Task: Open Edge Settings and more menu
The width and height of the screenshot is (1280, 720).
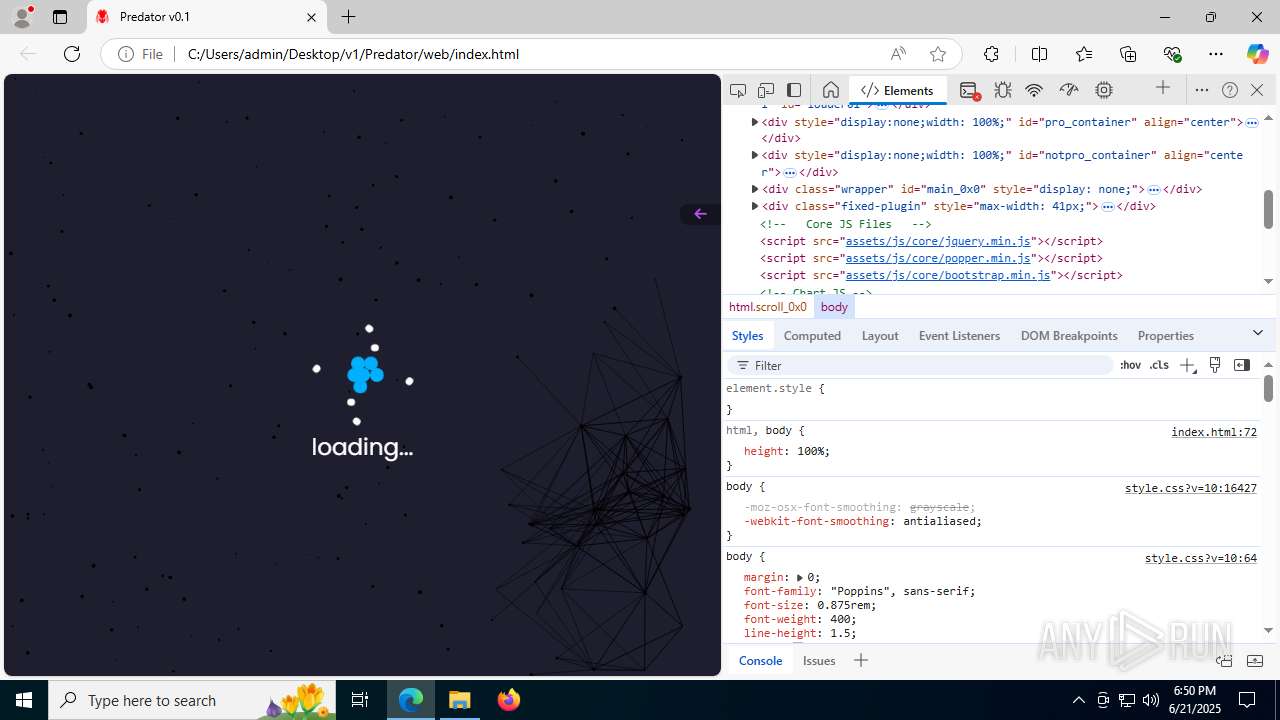Action: point(1216,54)
